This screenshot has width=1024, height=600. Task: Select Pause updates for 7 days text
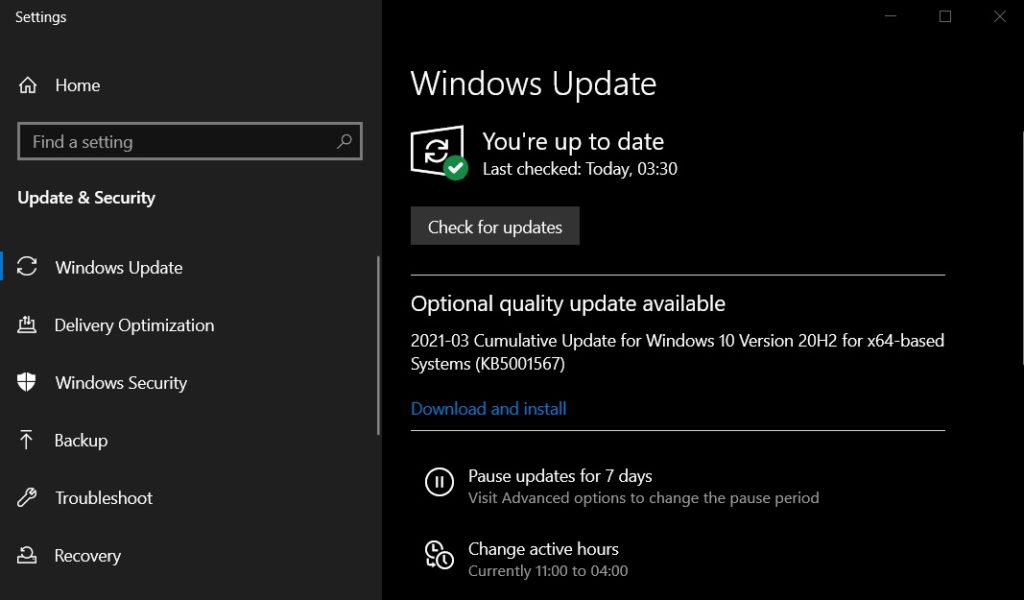click(x=560, y=476)
